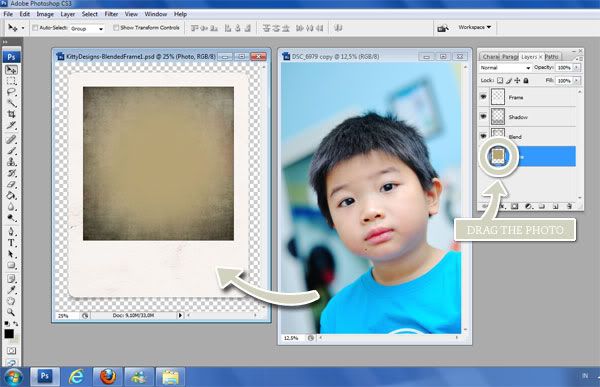The height and width of the screenshot is (387, 600).
Task: Click the Go to Bridge icon
Action: (x=443, y=28)
